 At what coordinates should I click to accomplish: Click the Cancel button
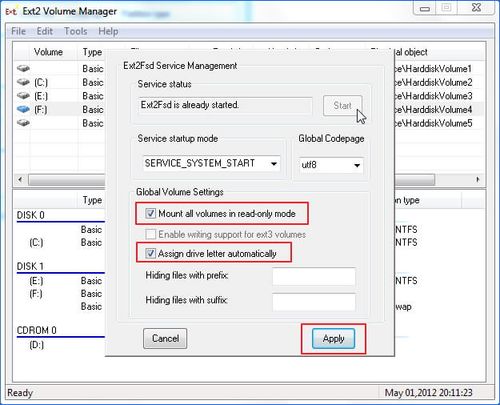pos(165,339)
